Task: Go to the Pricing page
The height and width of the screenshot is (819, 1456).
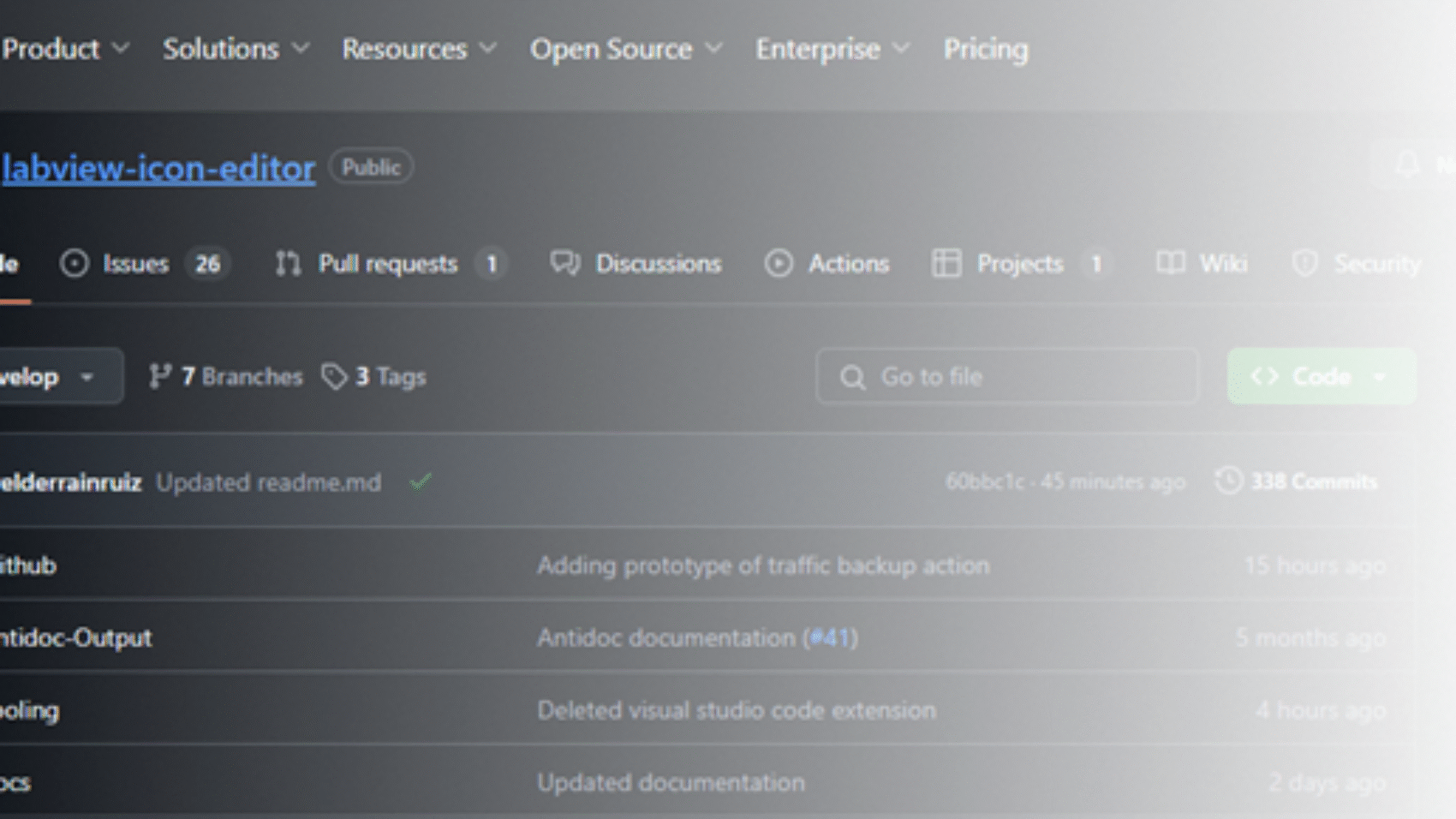Action: 986,49
